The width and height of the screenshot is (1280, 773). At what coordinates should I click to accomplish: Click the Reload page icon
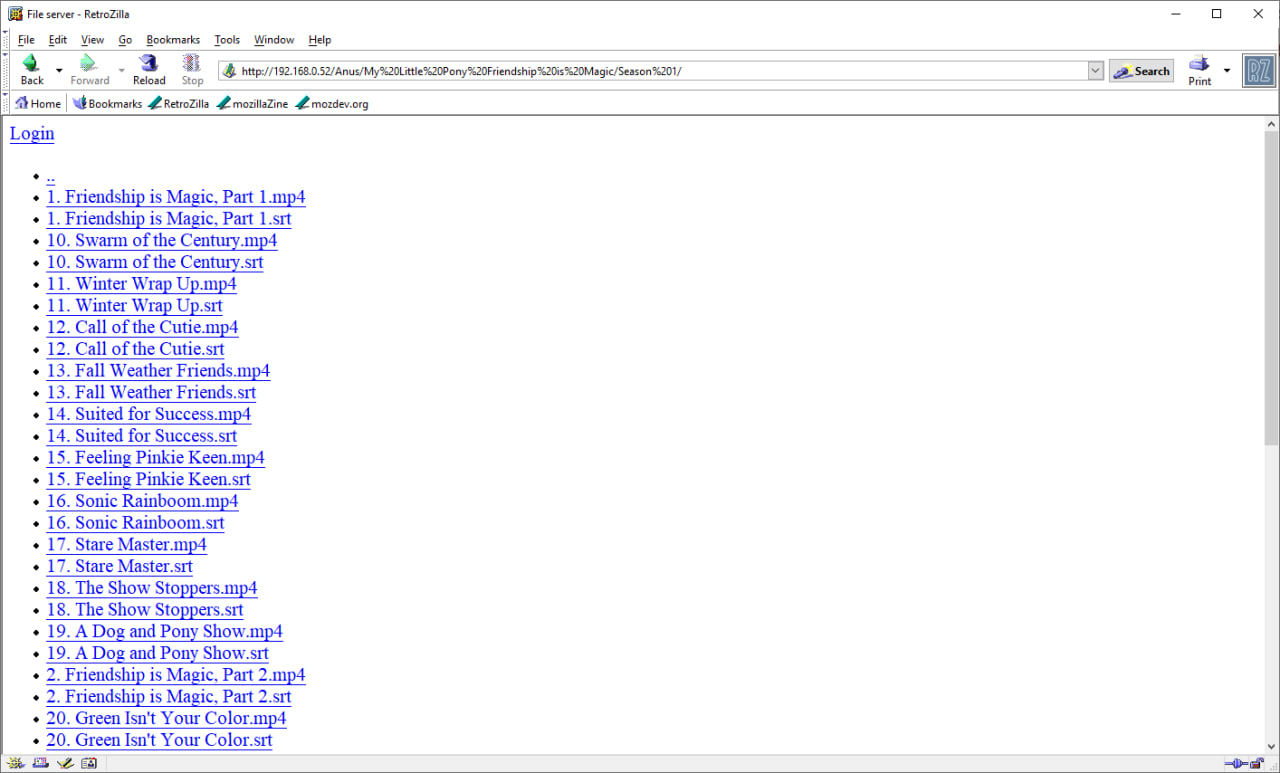pyautogui.click(x=149, y=63)
